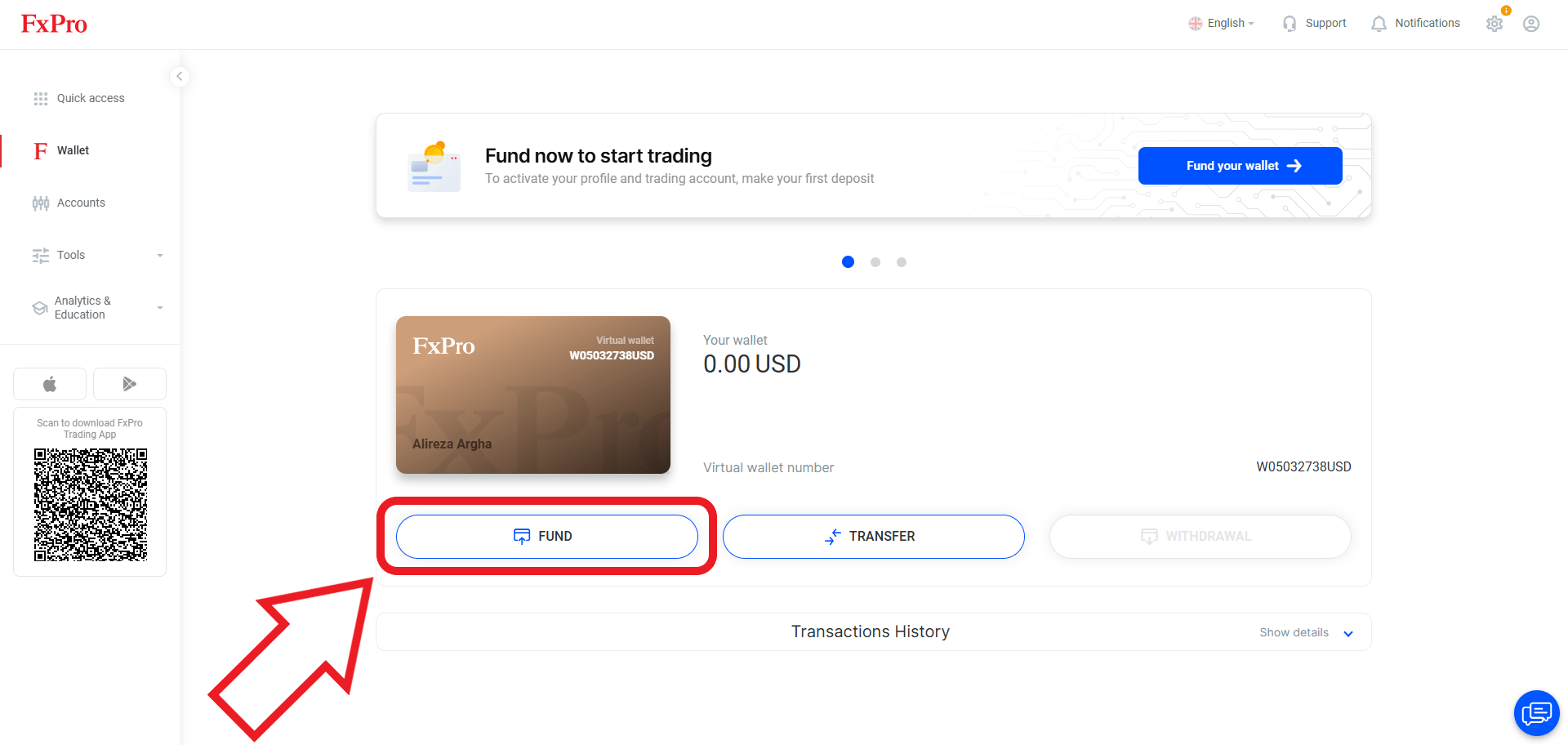1568x745 pixels.
Task: Collapse the sidebar with the arrow icon
Action: pyautogui.click(x=180, y=76)
